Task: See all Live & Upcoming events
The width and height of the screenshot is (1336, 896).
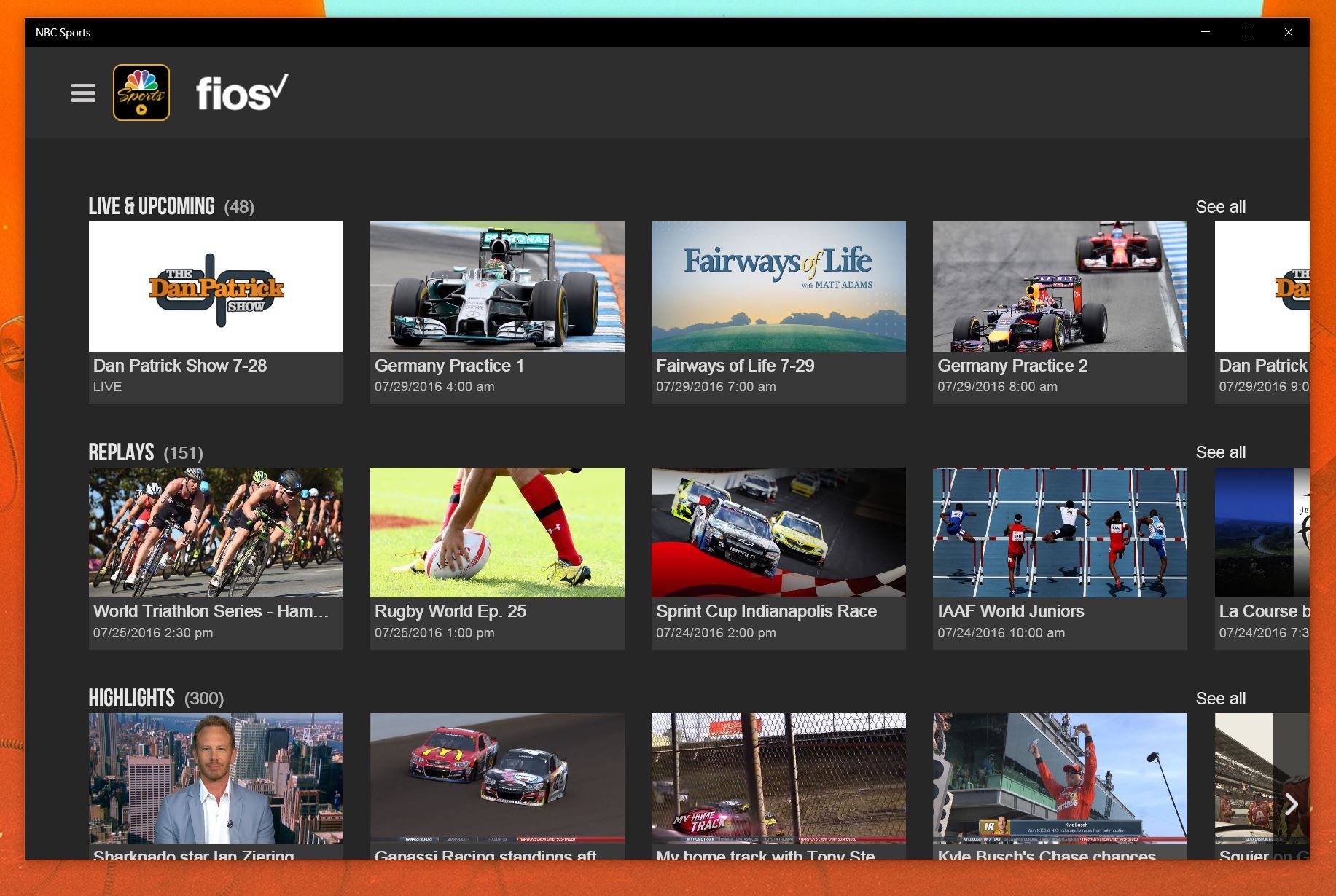Action: click(x=1219, y=207)
